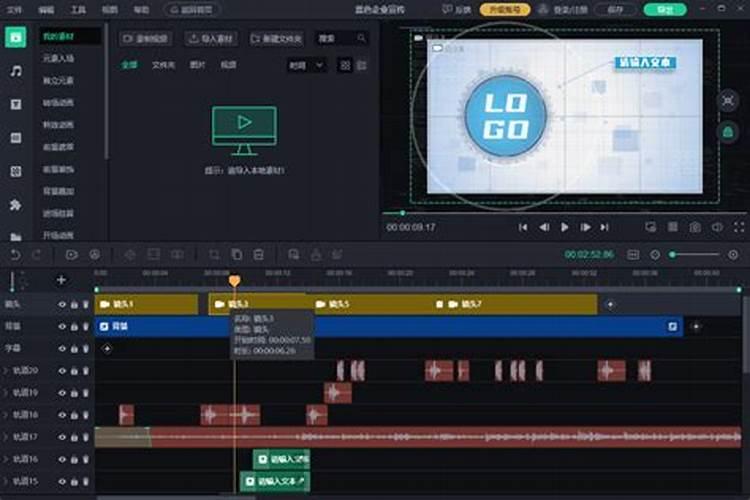Open the 文件 menu
Image resolution: width=750 pixels, height=500 pixels.
pyautogui.click(x=13, y=10)
